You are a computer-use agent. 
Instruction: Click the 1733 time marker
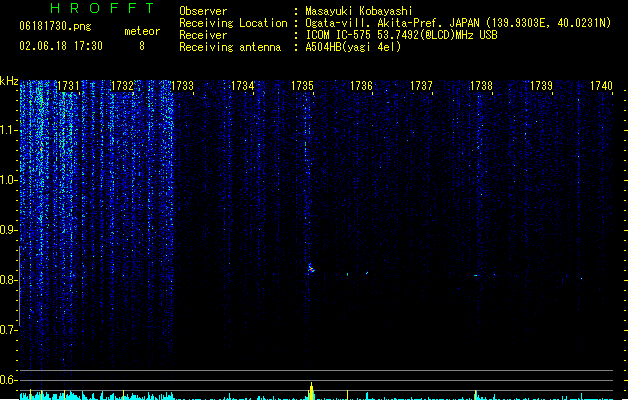[x=183, y=86]
